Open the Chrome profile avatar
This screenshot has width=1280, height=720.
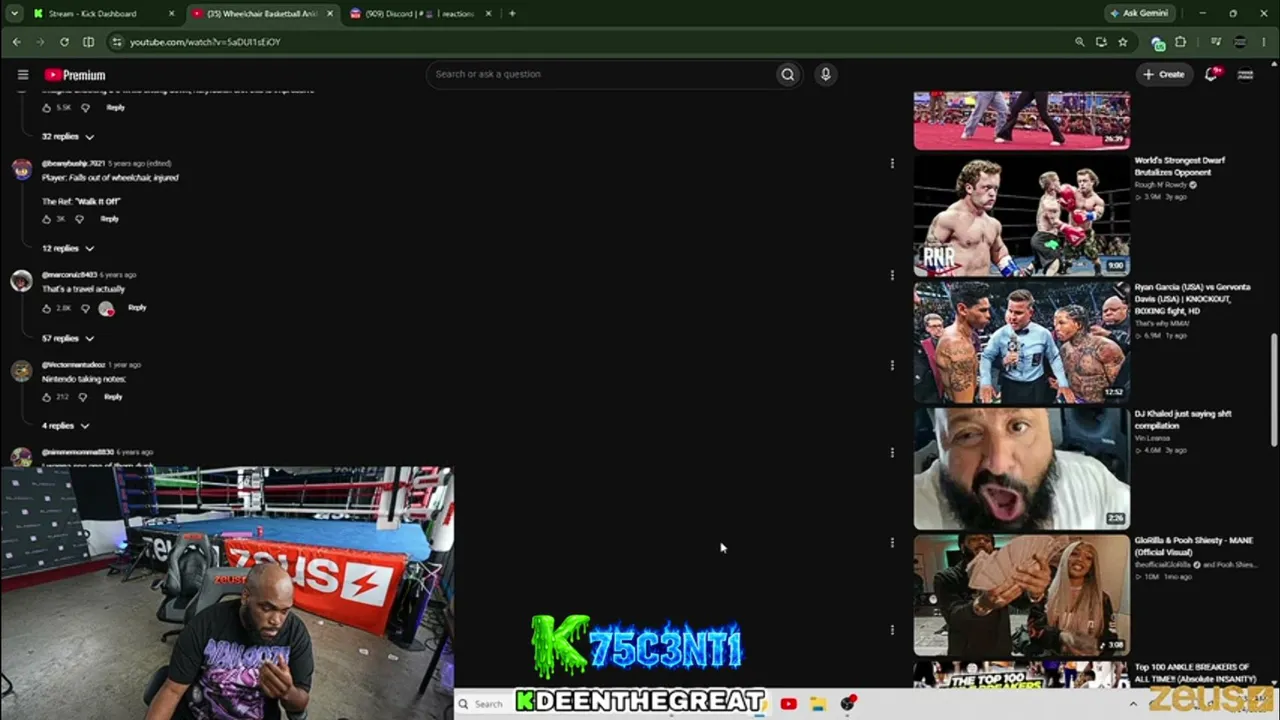[1241, 42]
